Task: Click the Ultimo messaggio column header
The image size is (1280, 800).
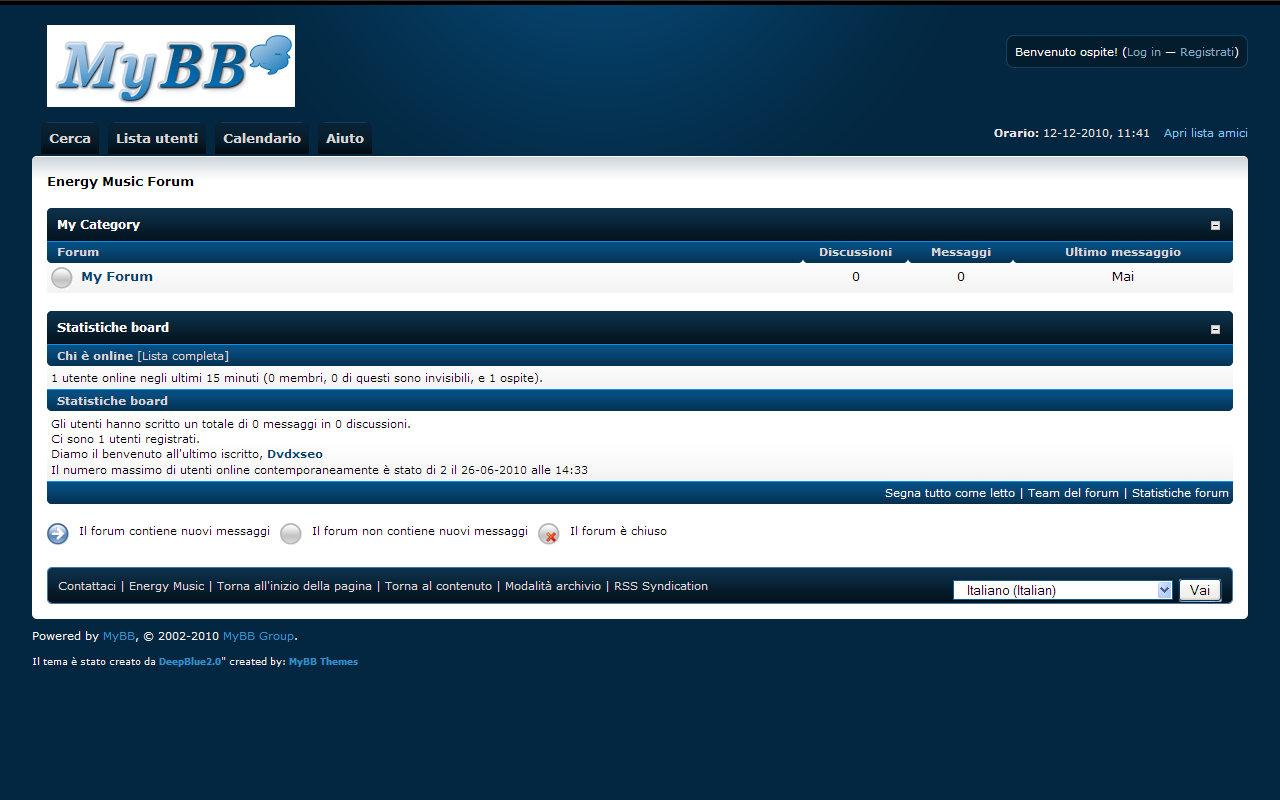Action: click(1123, 252)
